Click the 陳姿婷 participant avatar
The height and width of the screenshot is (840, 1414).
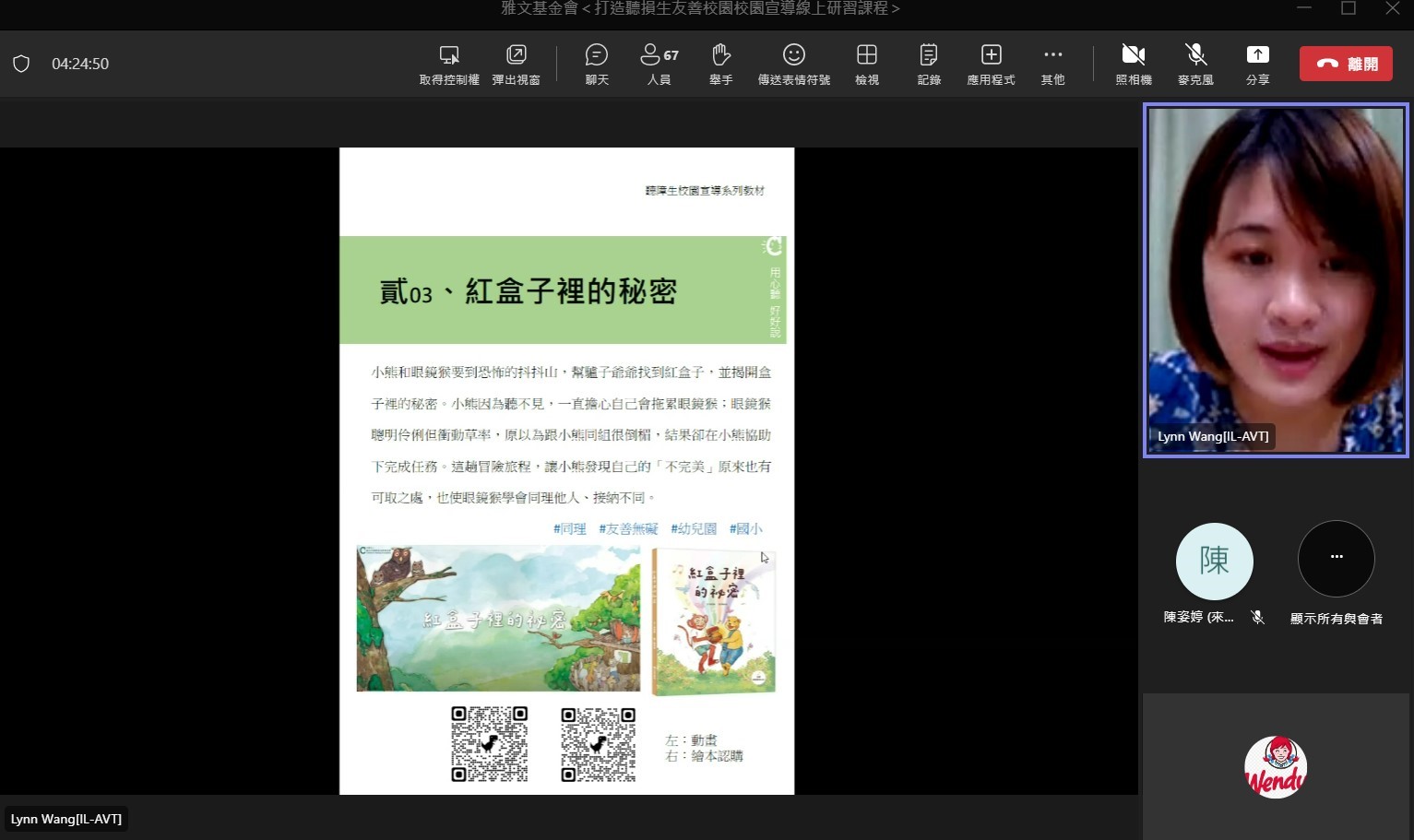1214,561
